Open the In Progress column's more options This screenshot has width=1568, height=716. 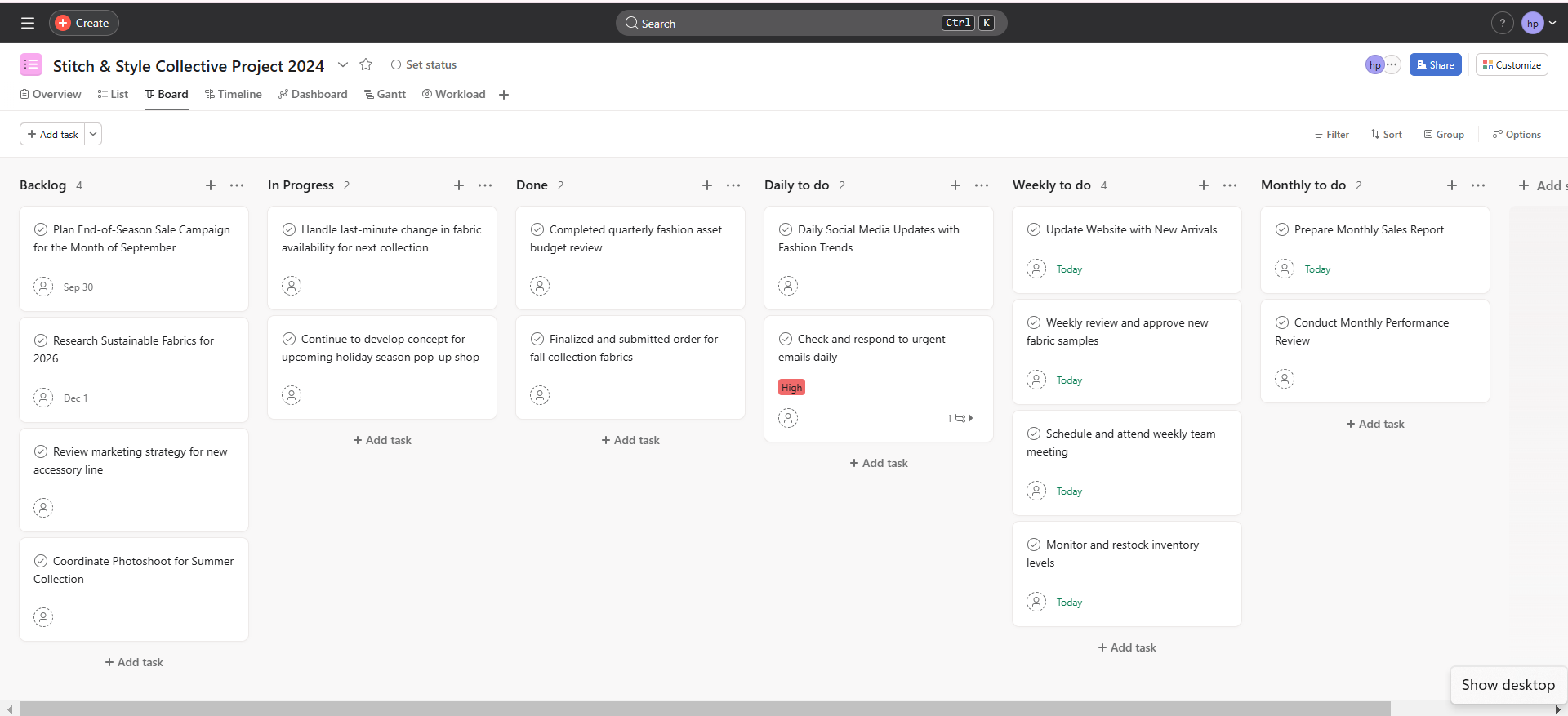click(485, 185)
